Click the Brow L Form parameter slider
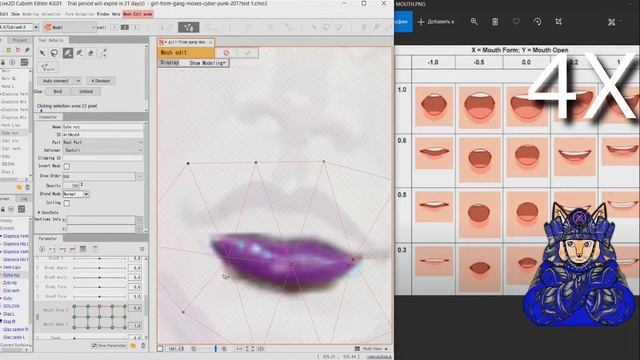The image size is (640, 360). (x=100, y=287)
